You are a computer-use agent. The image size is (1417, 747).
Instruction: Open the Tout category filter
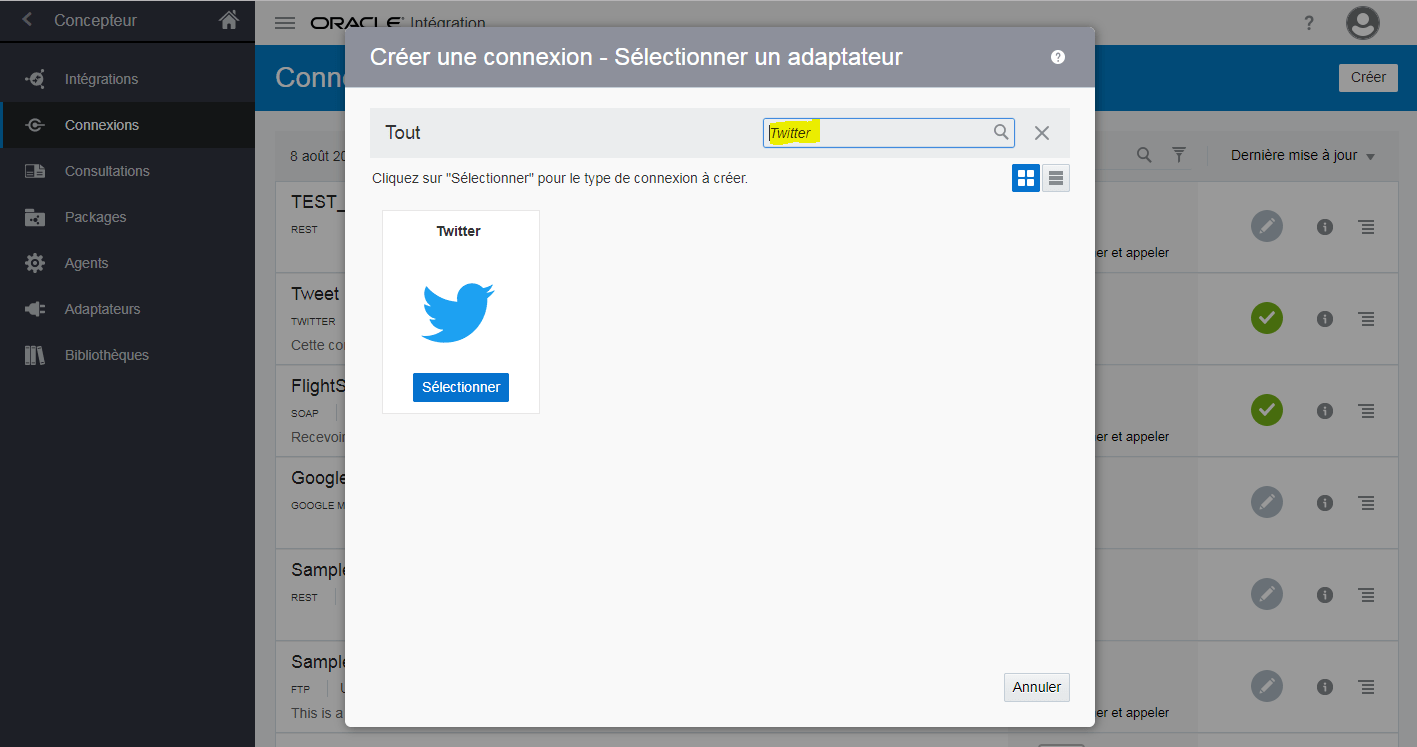(402, 132)
